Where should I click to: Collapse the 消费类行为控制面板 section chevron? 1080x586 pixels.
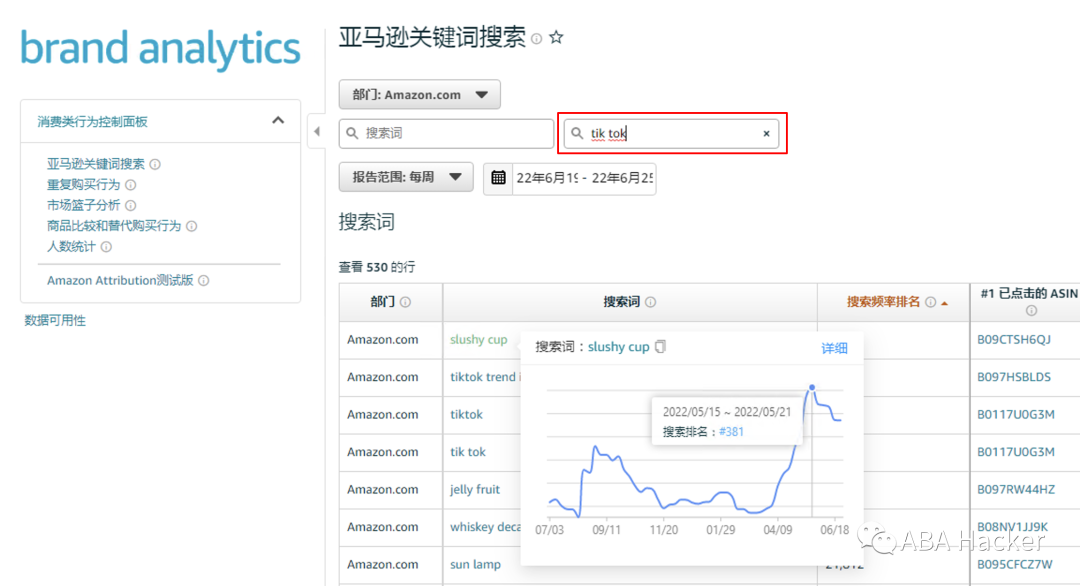278,121
